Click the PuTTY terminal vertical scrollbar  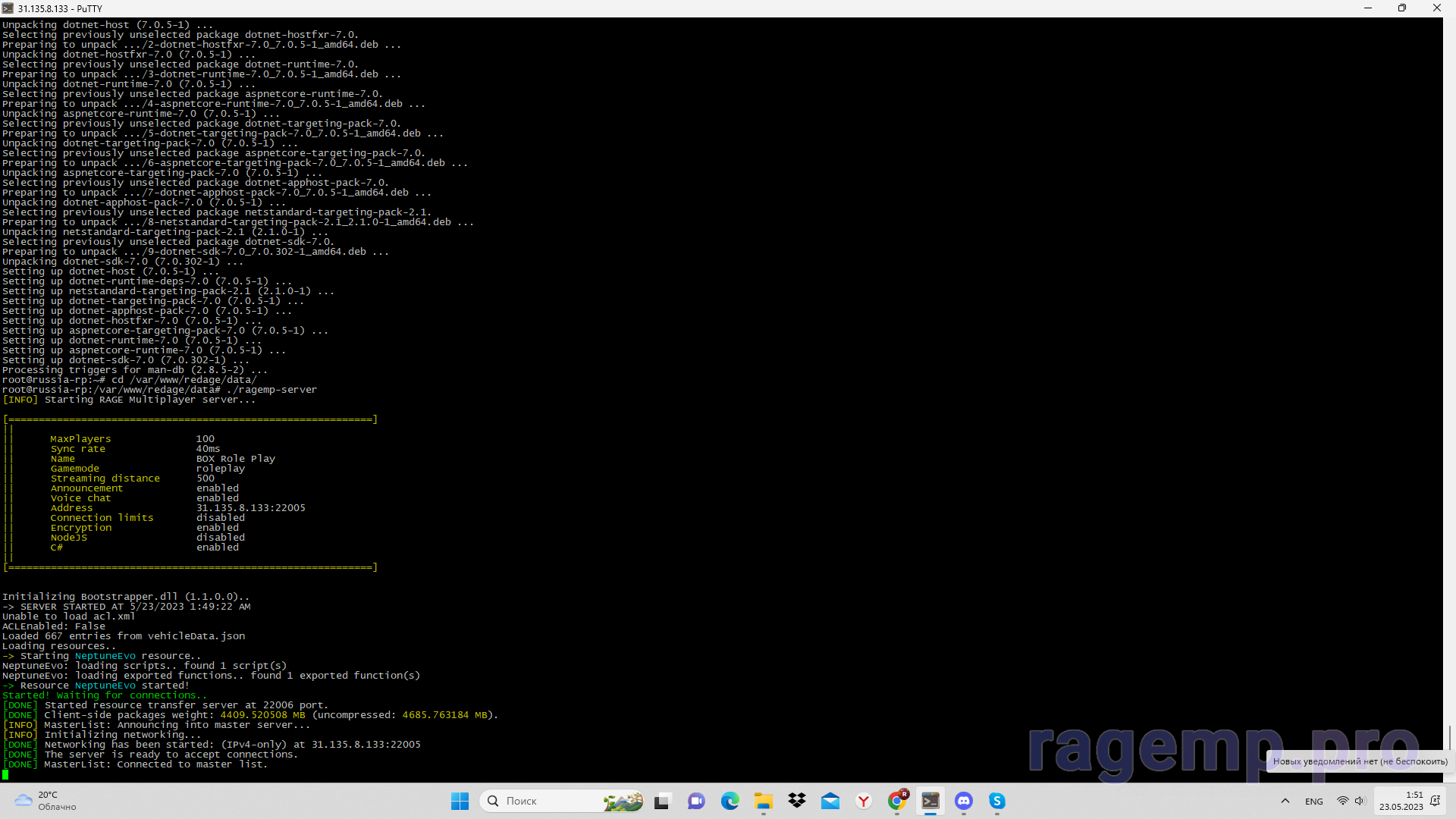[1449, 379]
